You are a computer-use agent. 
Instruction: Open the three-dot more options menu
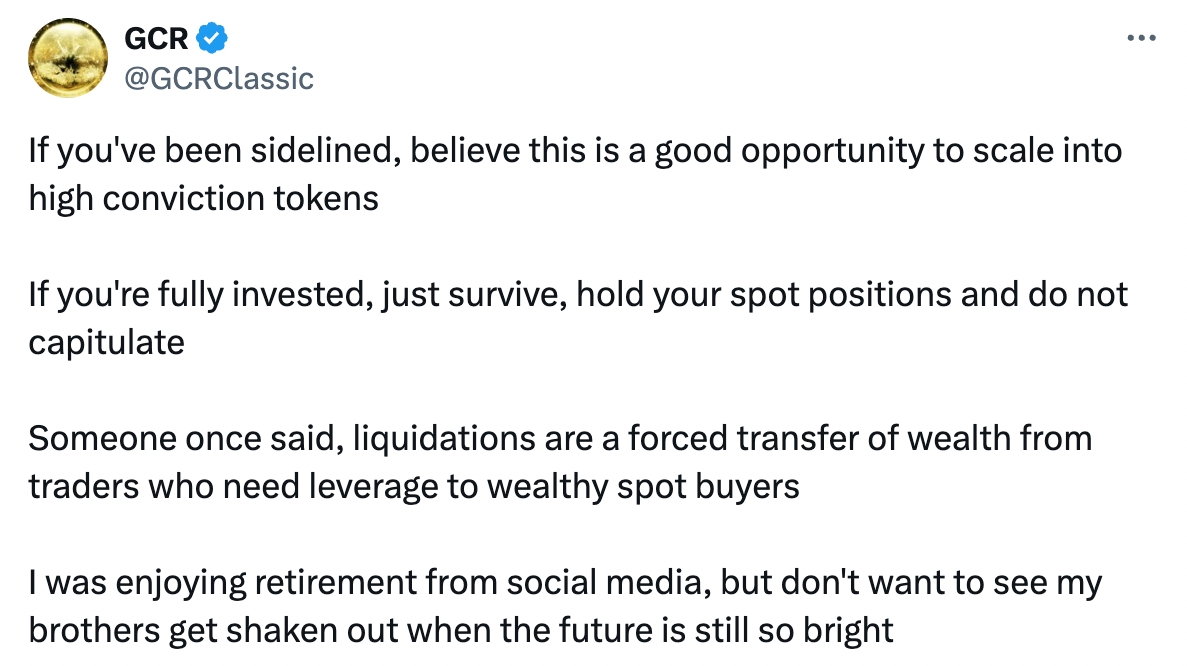1141,39
